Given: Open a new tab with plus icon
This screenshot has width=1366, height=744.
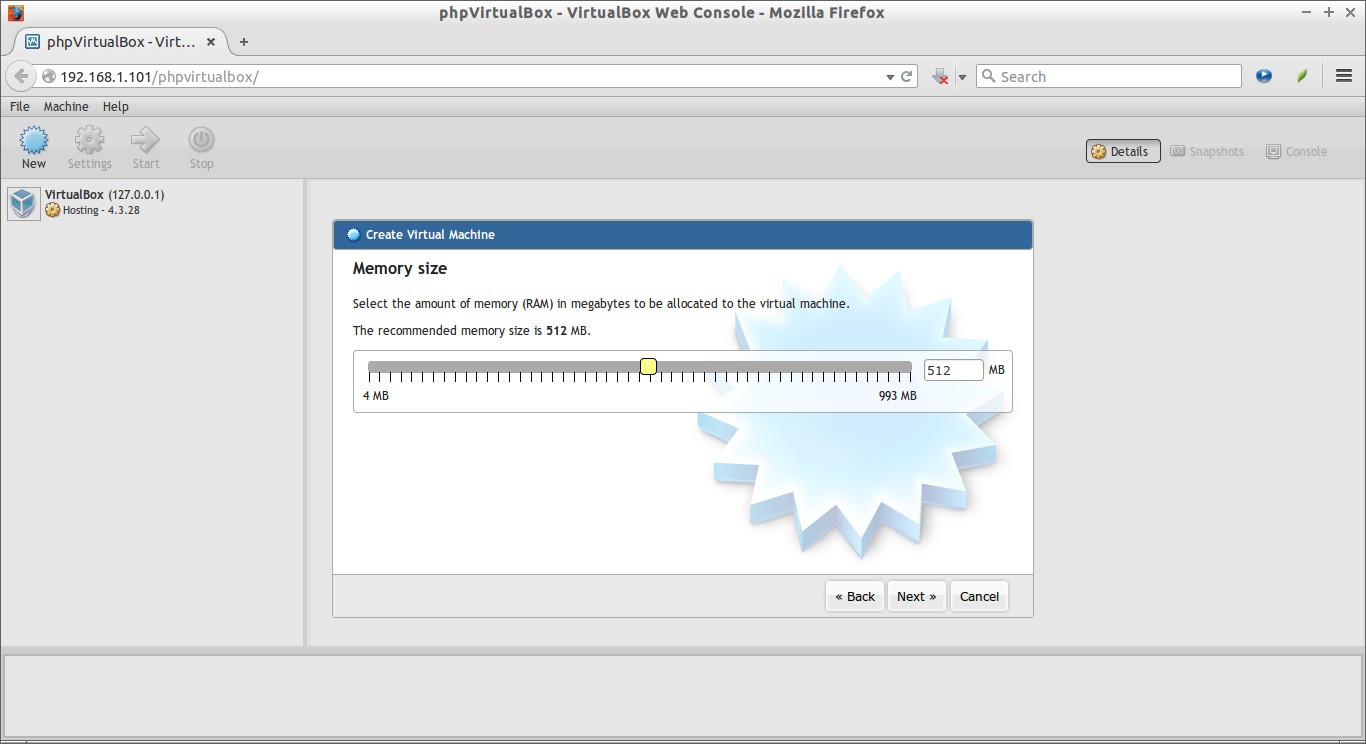Looking at the screenshot, I should coord(243,42).
